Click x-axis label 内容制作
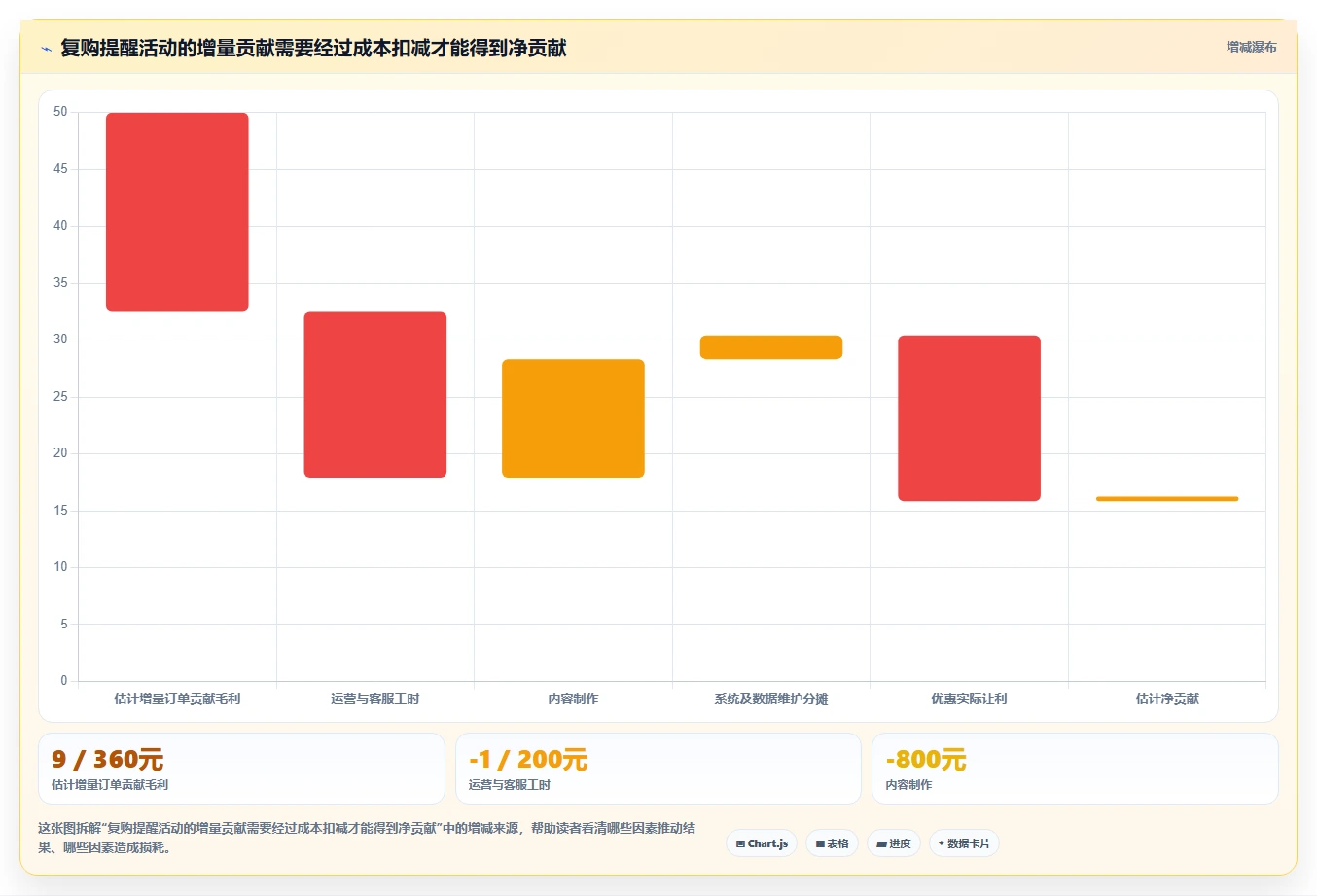1317x896 pixels. click(573, 699)
